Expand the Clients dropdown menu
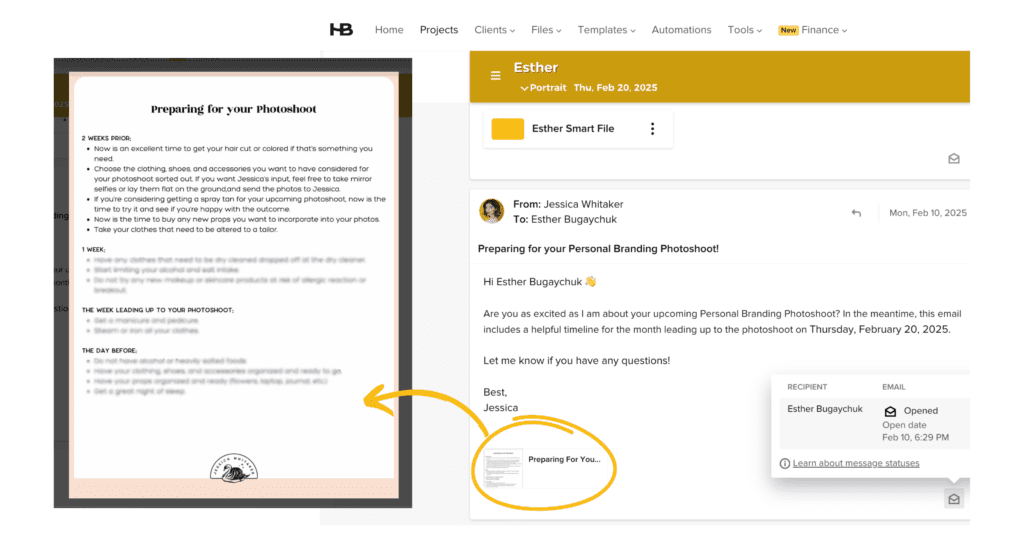The width and height of the screenshot is (1024, 538). click(x=494, y=30)
